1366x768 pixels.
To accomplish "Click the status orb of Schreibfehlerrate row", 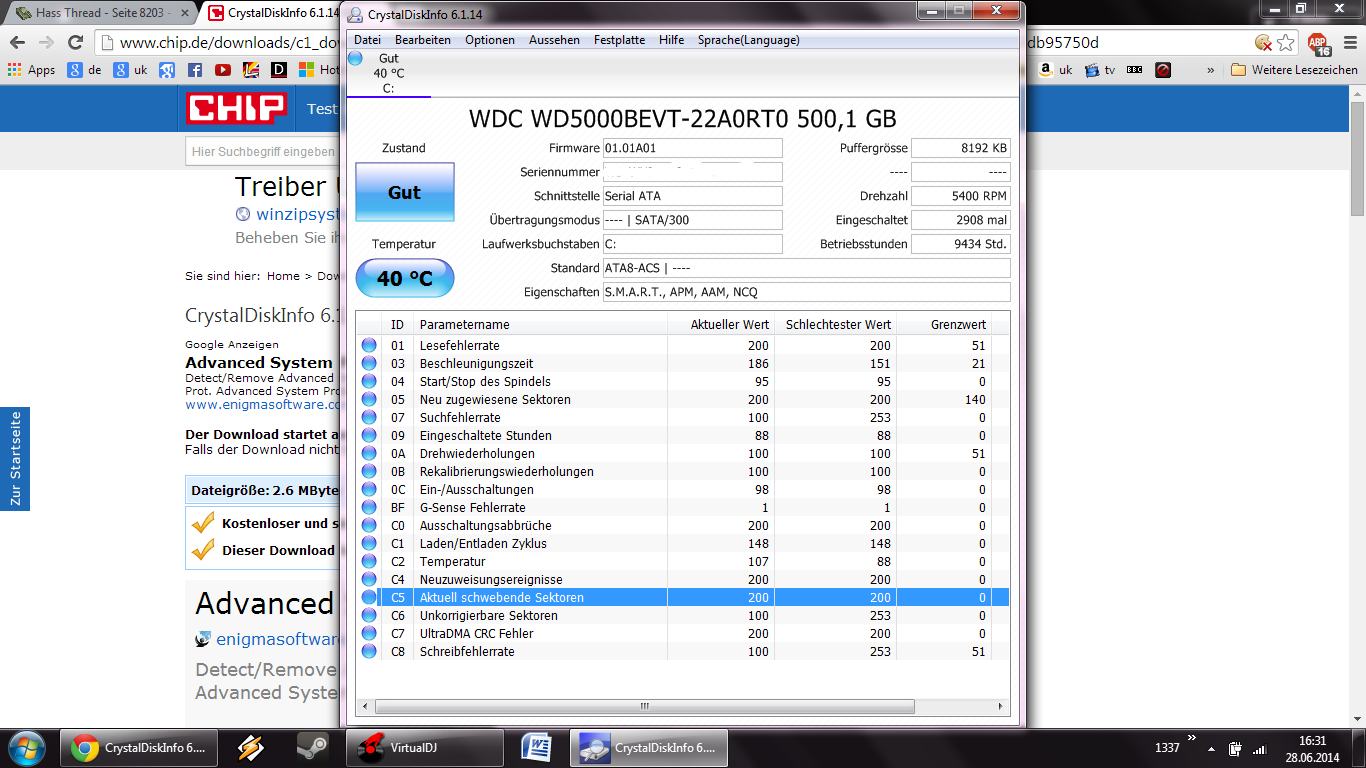I will click(369, 651).
